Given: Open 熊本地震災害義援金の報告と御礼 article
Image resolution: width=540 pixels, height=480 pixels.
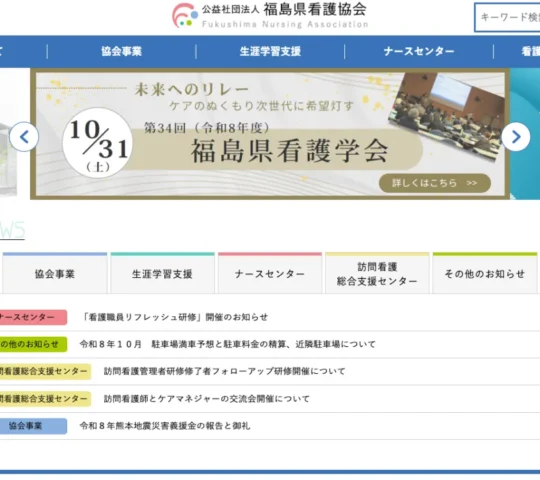Looking at the screenshot, I should click(x=165, y=426).
